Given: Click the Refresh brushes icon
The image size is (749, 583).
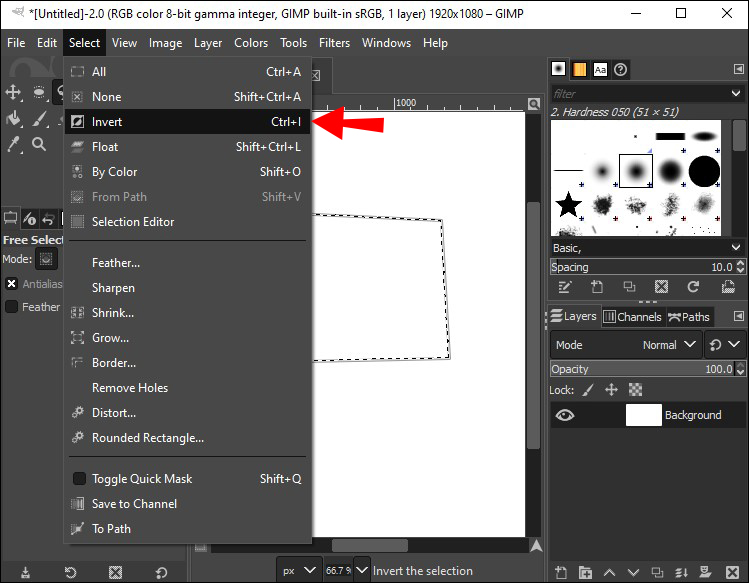Looking at the screenshot, I should coord(693,287).
